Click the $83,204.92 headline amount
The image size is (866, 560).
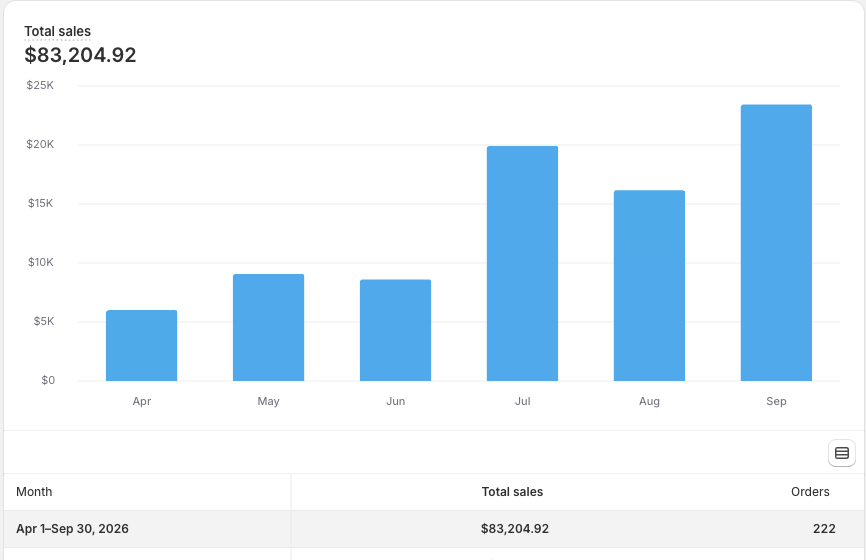(x=80, y=55)
